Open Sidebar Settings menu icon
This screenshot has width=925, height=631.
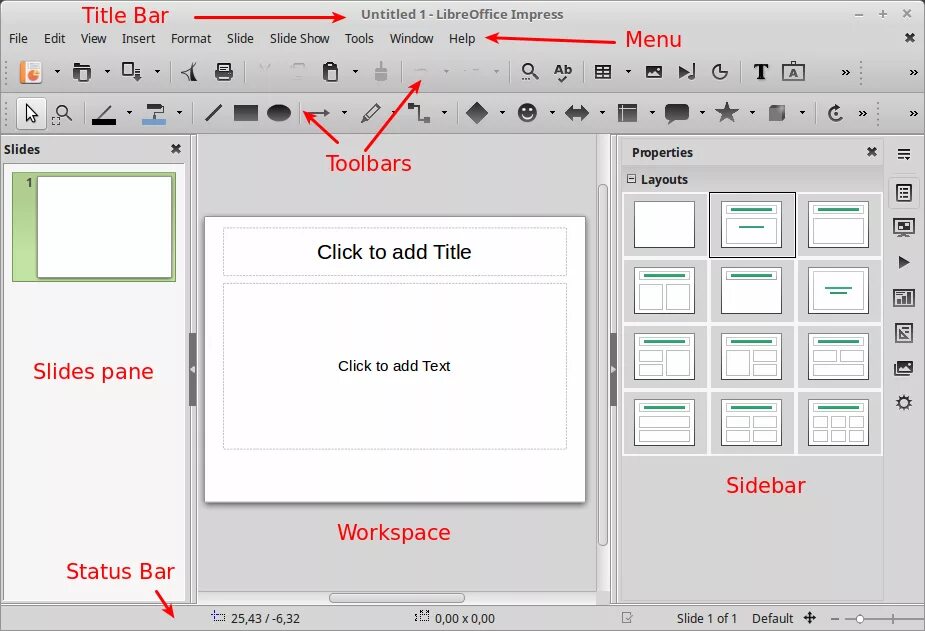(x=904, y=155)
